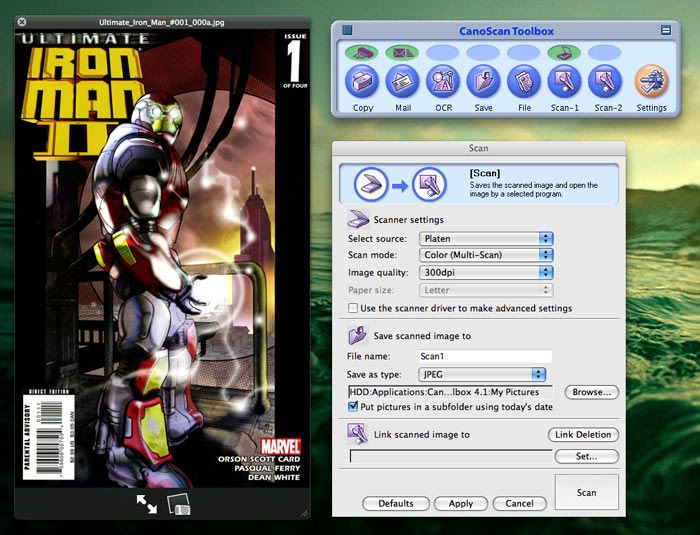Click the round scanner icon in the Scan banner
The image size is (700, 535).
point(371,184)
